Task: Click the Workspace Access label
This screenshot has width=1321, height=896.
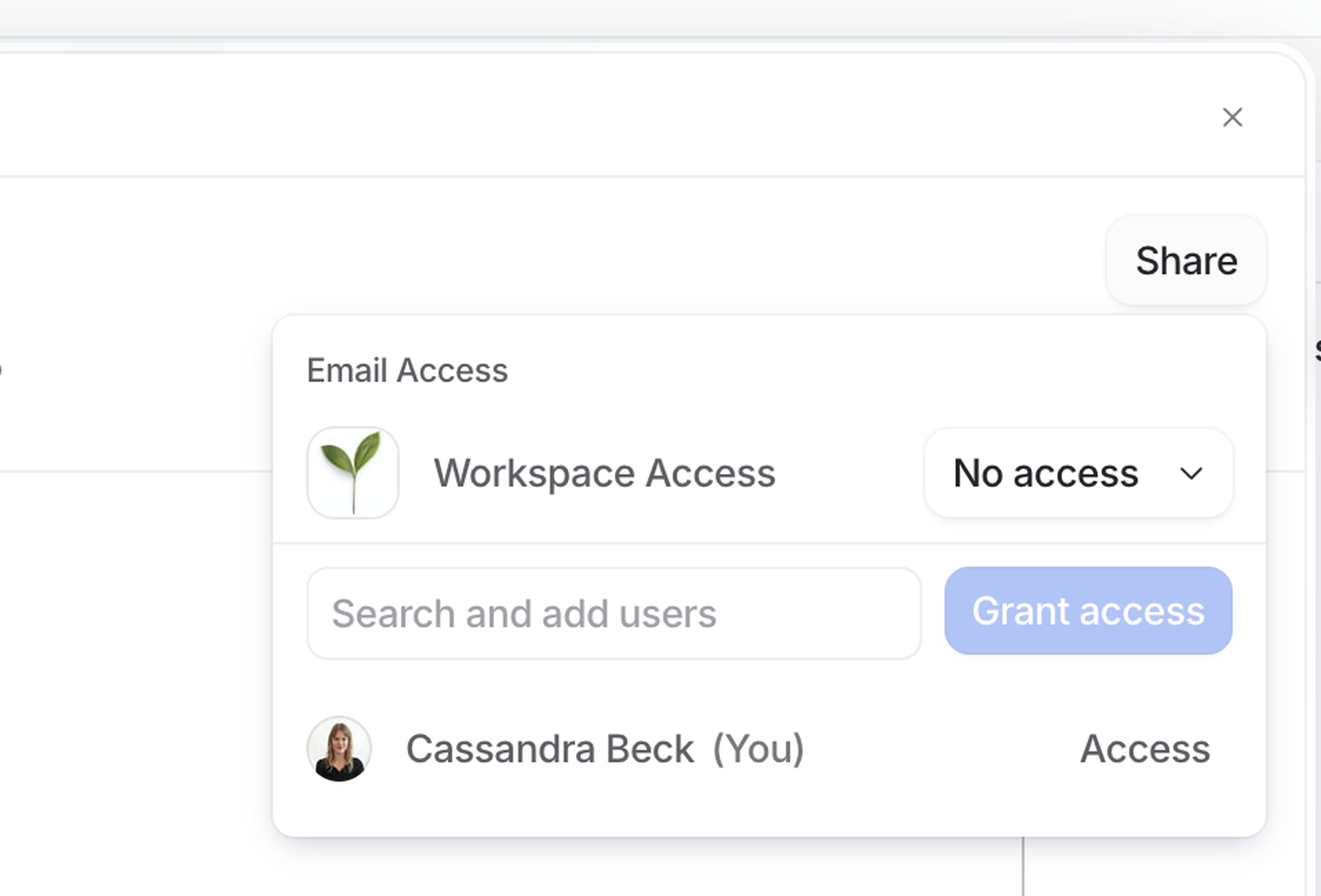Action: point(604,473)
